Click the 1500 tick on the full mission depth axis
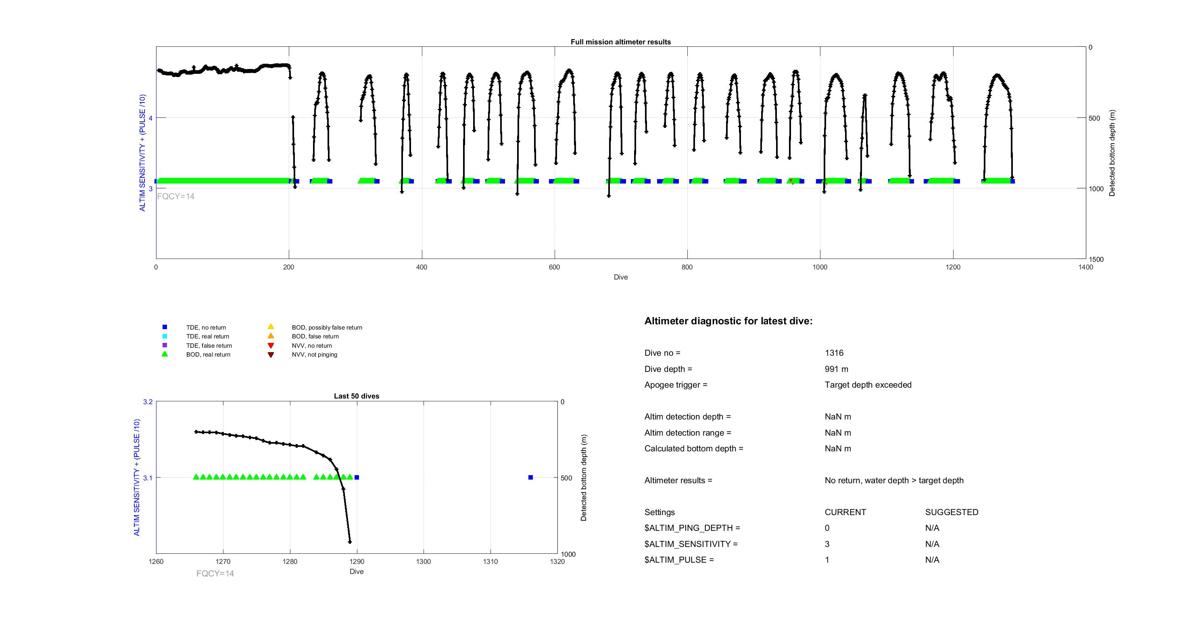This screenshot has width=1200, height=622. tap(1098, 259)
